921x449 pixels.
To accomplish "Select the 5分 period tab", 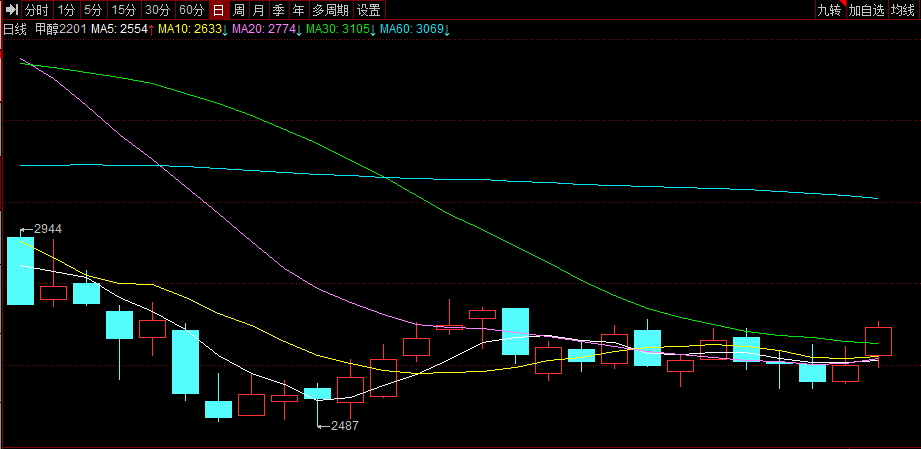I will tap(92, 9).
